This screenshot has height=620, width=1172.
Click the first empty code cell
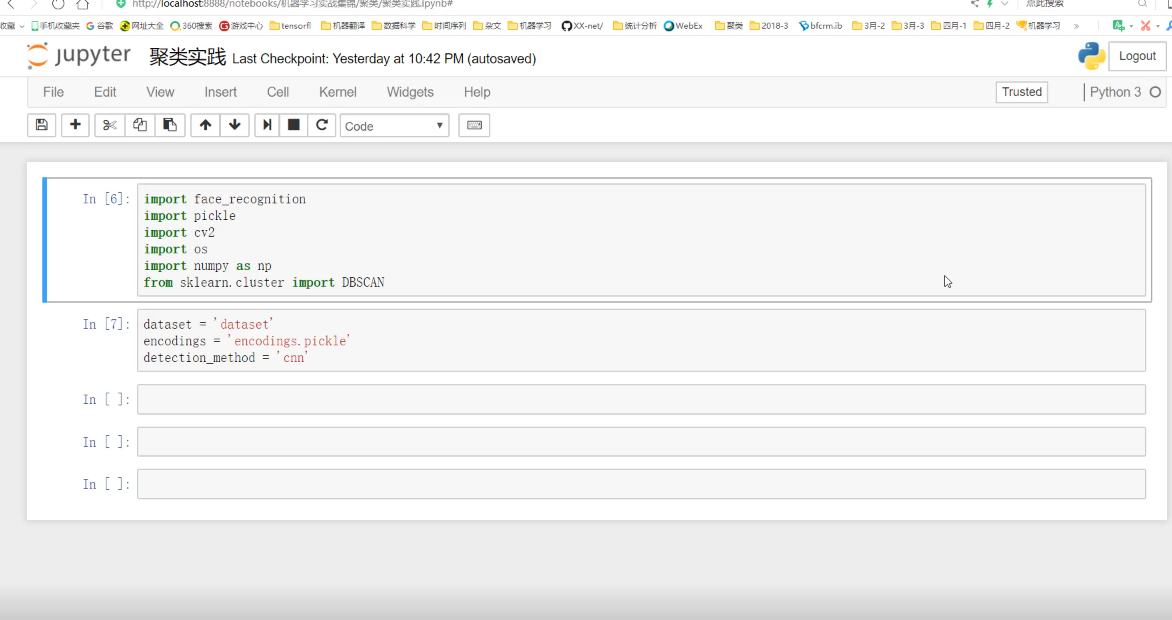point(640,399)
